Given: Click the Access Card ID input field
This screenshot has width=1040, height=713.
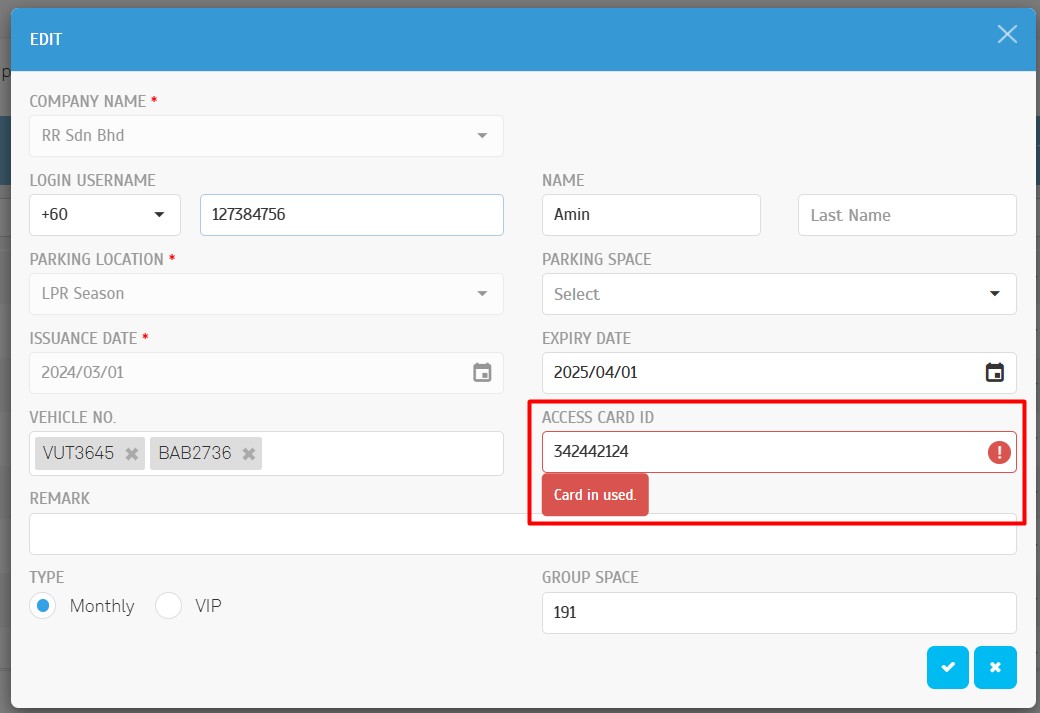Looking at the screenshot, I should pyautogui.click(x=760, y=452).
